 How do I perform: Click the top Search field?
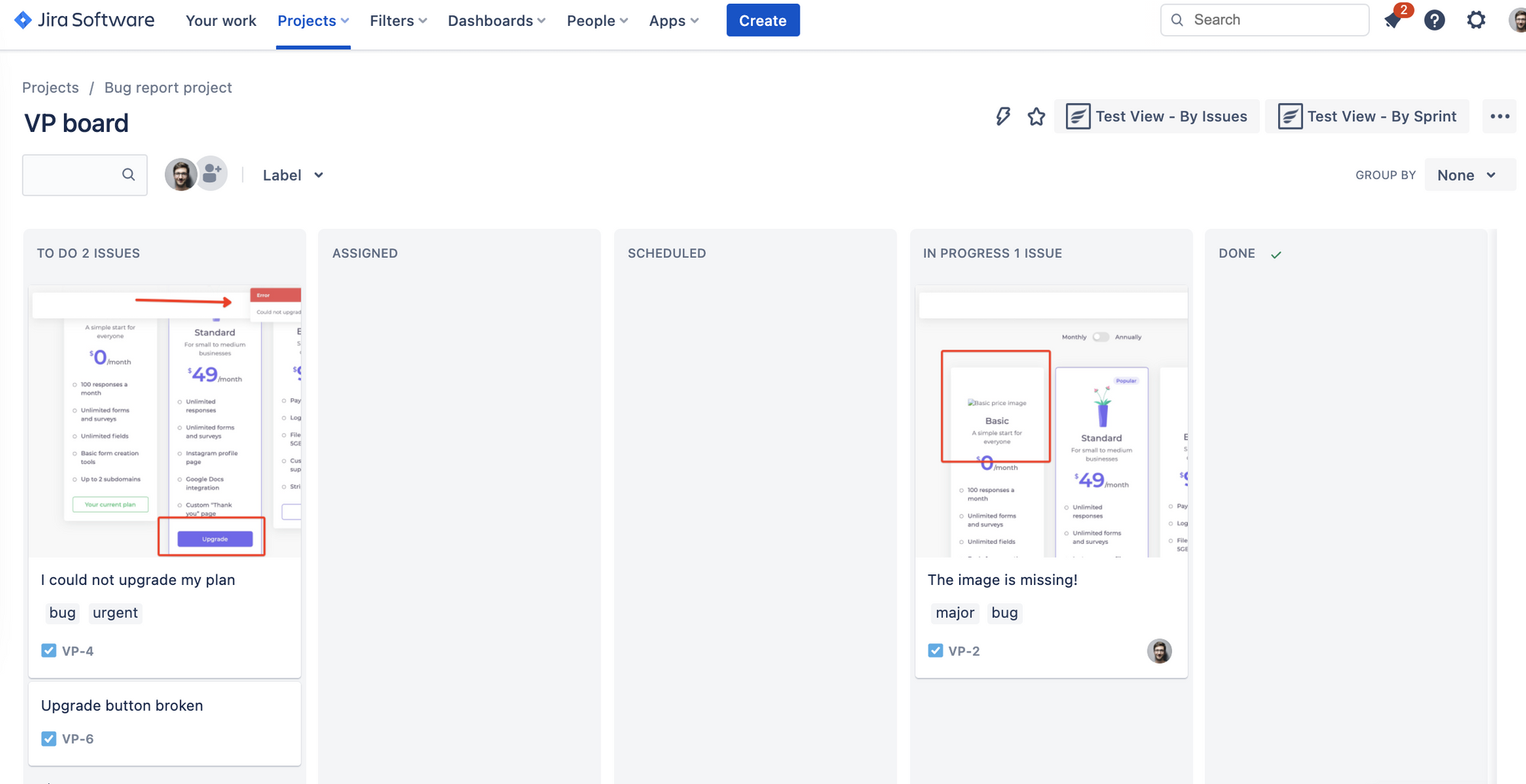1264,20
